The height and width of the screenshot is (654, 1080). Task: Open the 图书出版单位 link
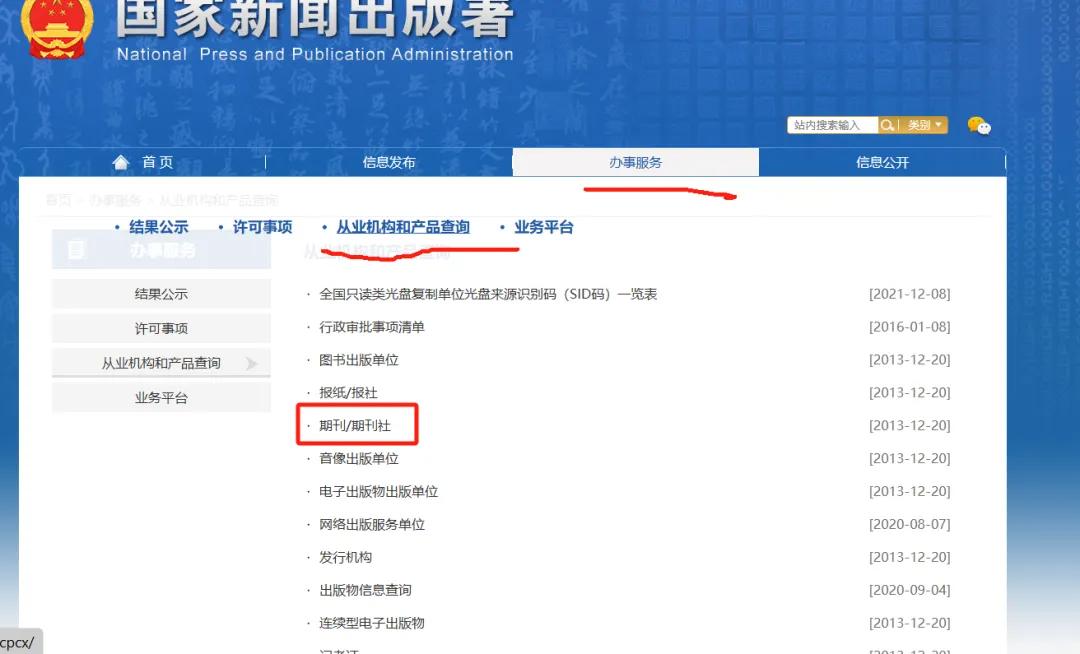[358, 360]
